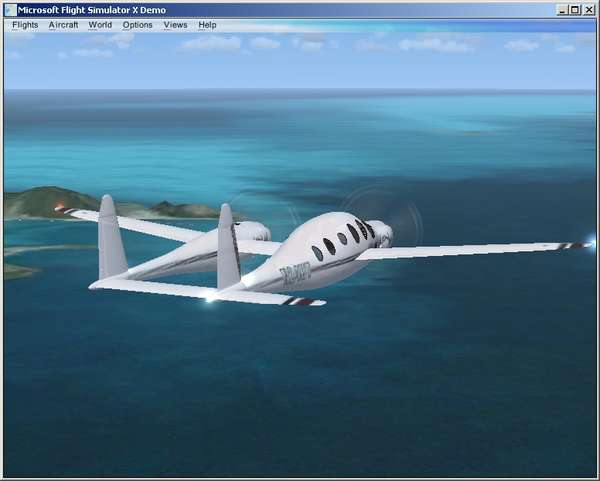Open the World menu
The width and height of the screenshot is (600, 481).
[x=100, y=25]
